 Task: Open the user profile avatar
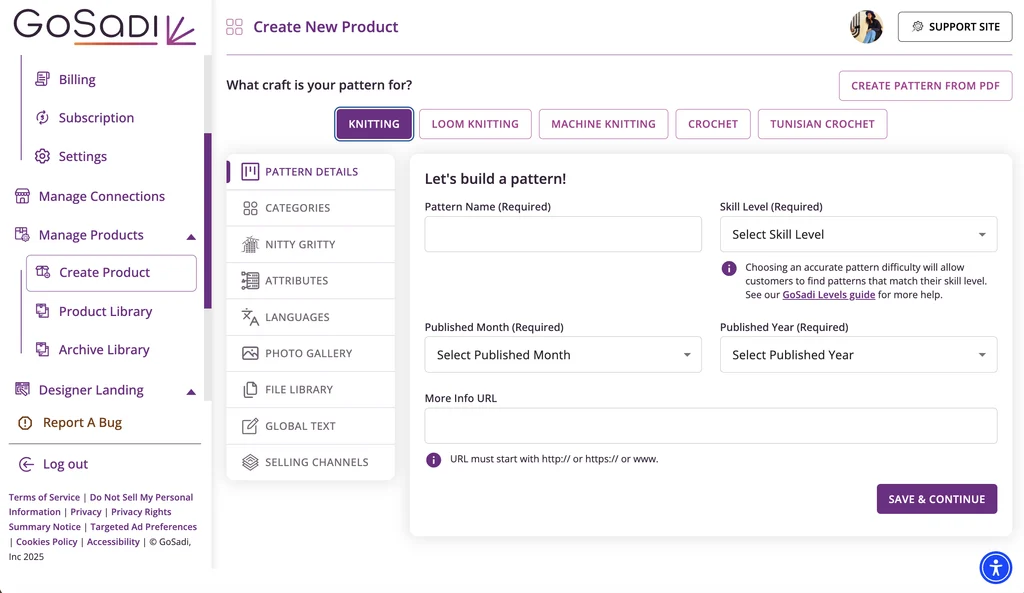pos(866,27)
